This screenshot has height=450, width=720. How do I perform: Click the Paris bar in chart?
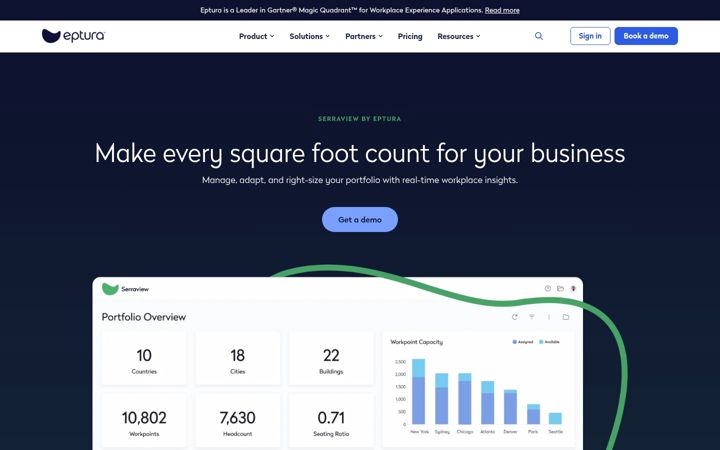[533, 414]
